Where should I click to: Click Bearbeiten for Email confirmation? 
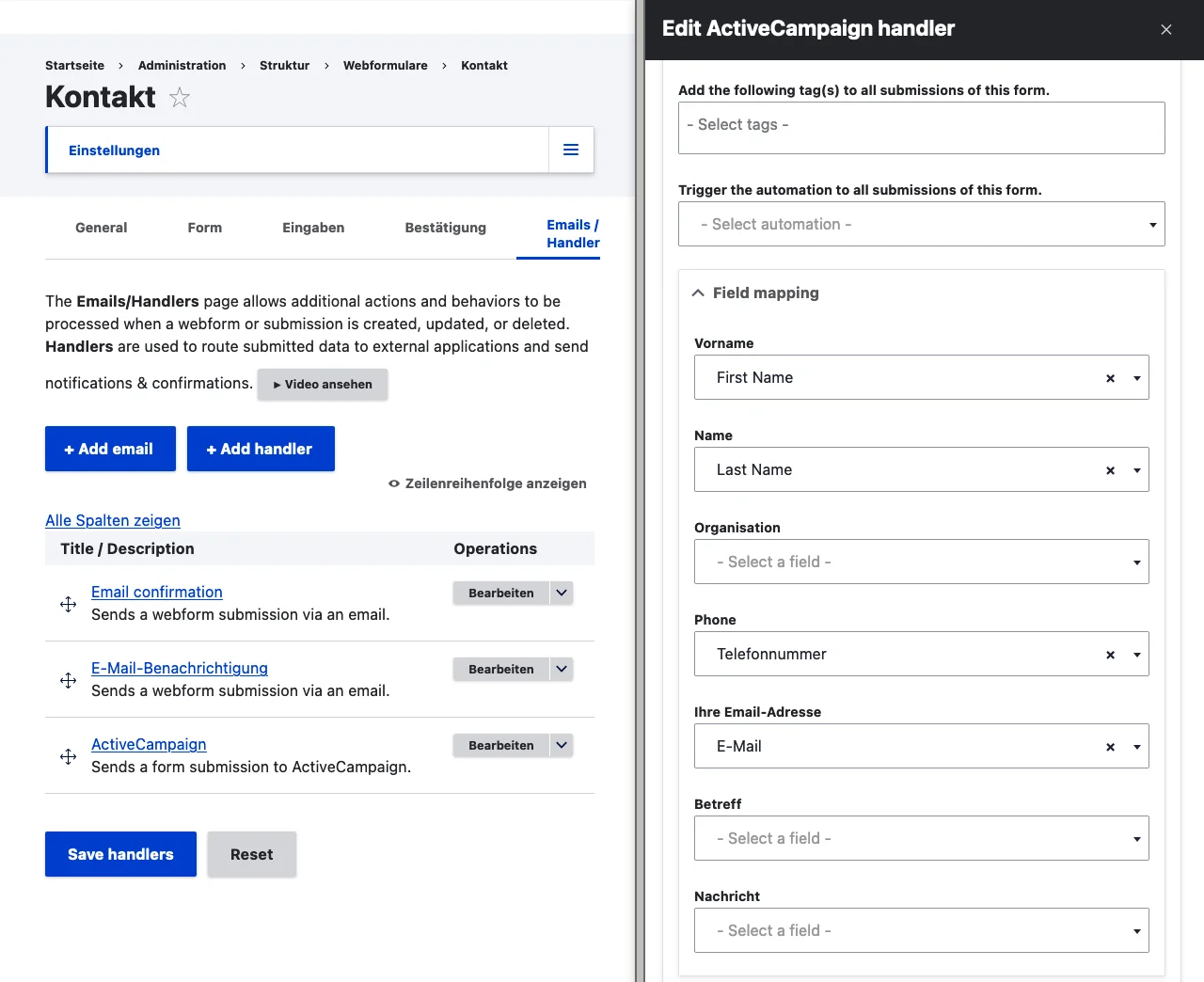tap(501, 593)
